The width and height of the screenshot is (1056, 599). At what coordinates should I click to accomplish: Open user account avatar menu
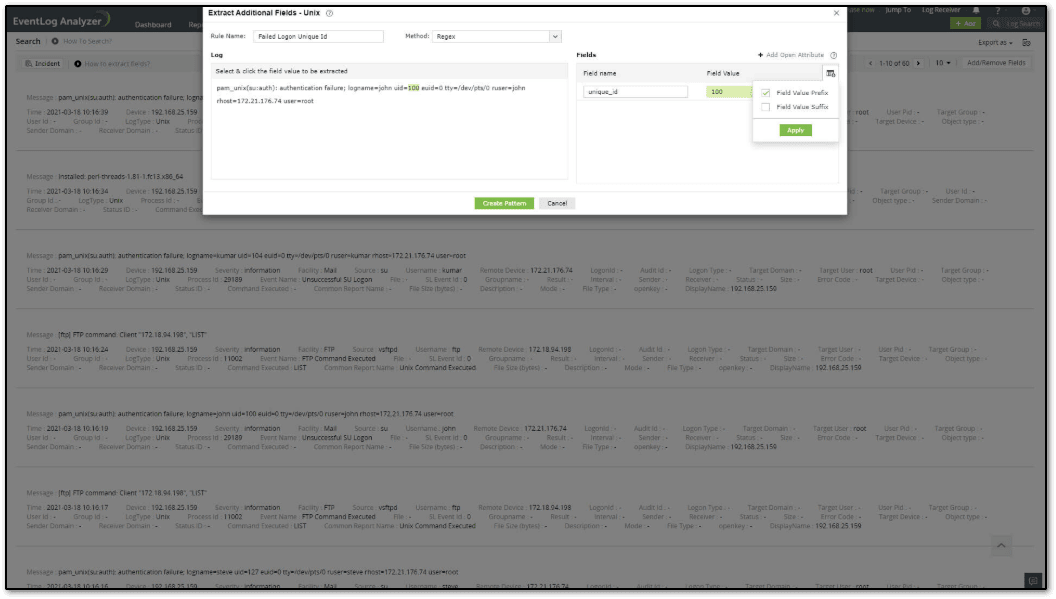(1026, 10)
